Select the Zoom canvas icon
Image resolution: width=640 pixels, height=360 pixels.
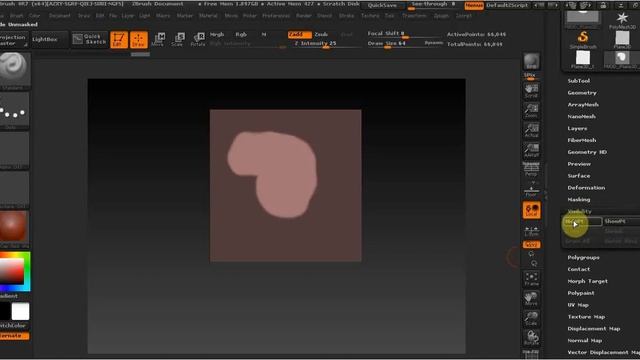tap(531, 111)
